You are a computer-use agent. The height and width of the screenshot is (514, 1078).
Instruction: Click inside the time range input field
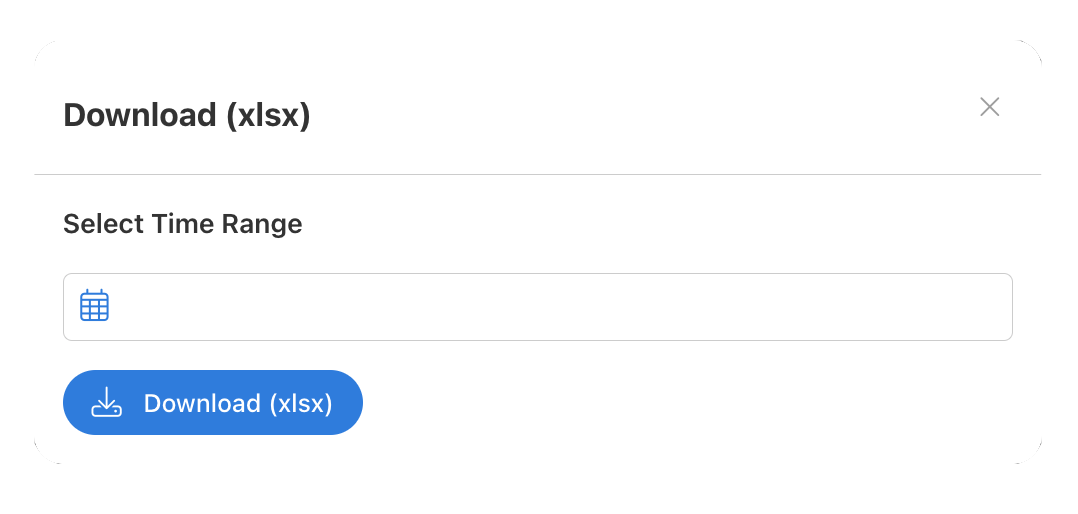538,307
